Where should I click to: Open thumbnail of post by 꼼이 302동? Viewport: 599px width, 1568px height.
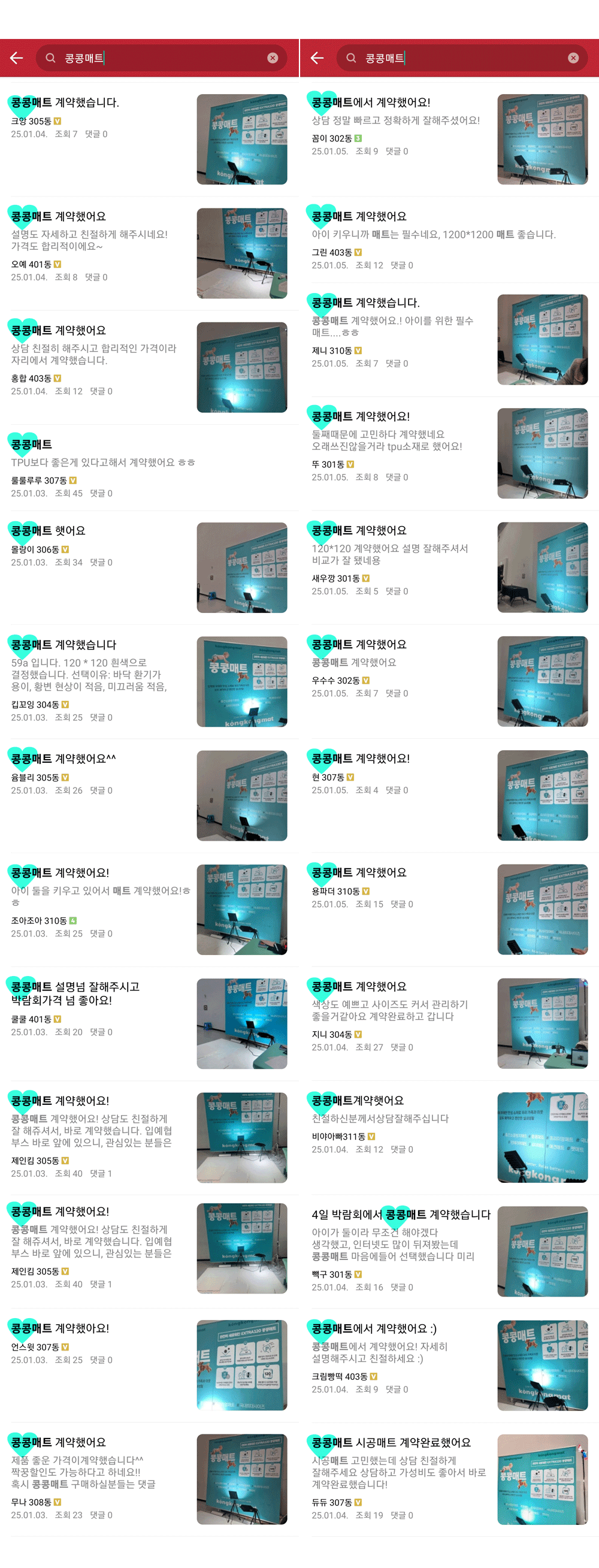tap(542, 140)
